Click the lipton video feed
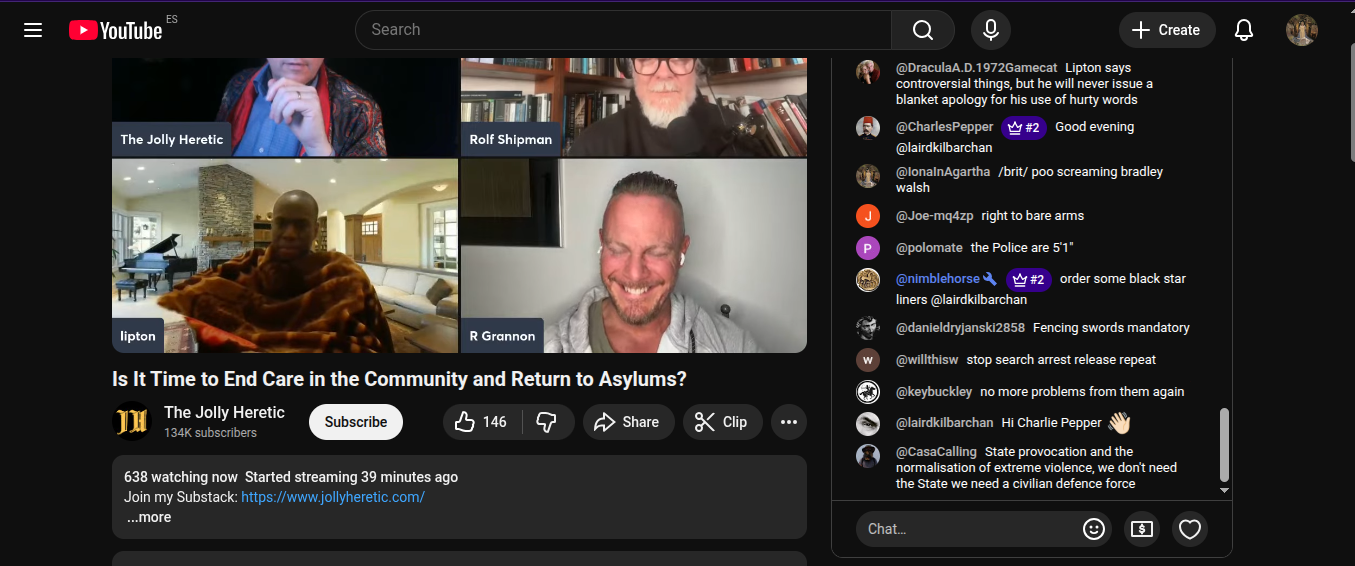The height and width of the screenshot is (566, 1355). (285, 255)
